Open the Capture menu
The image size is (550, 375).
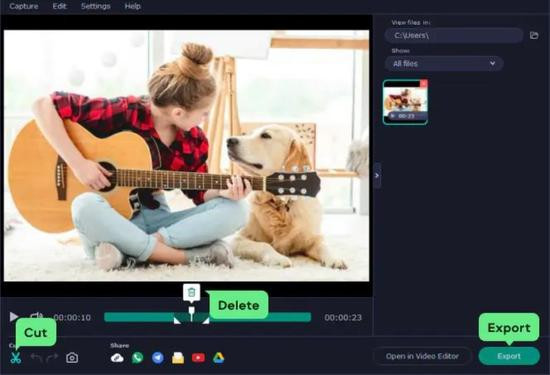[x=24, y=6]
